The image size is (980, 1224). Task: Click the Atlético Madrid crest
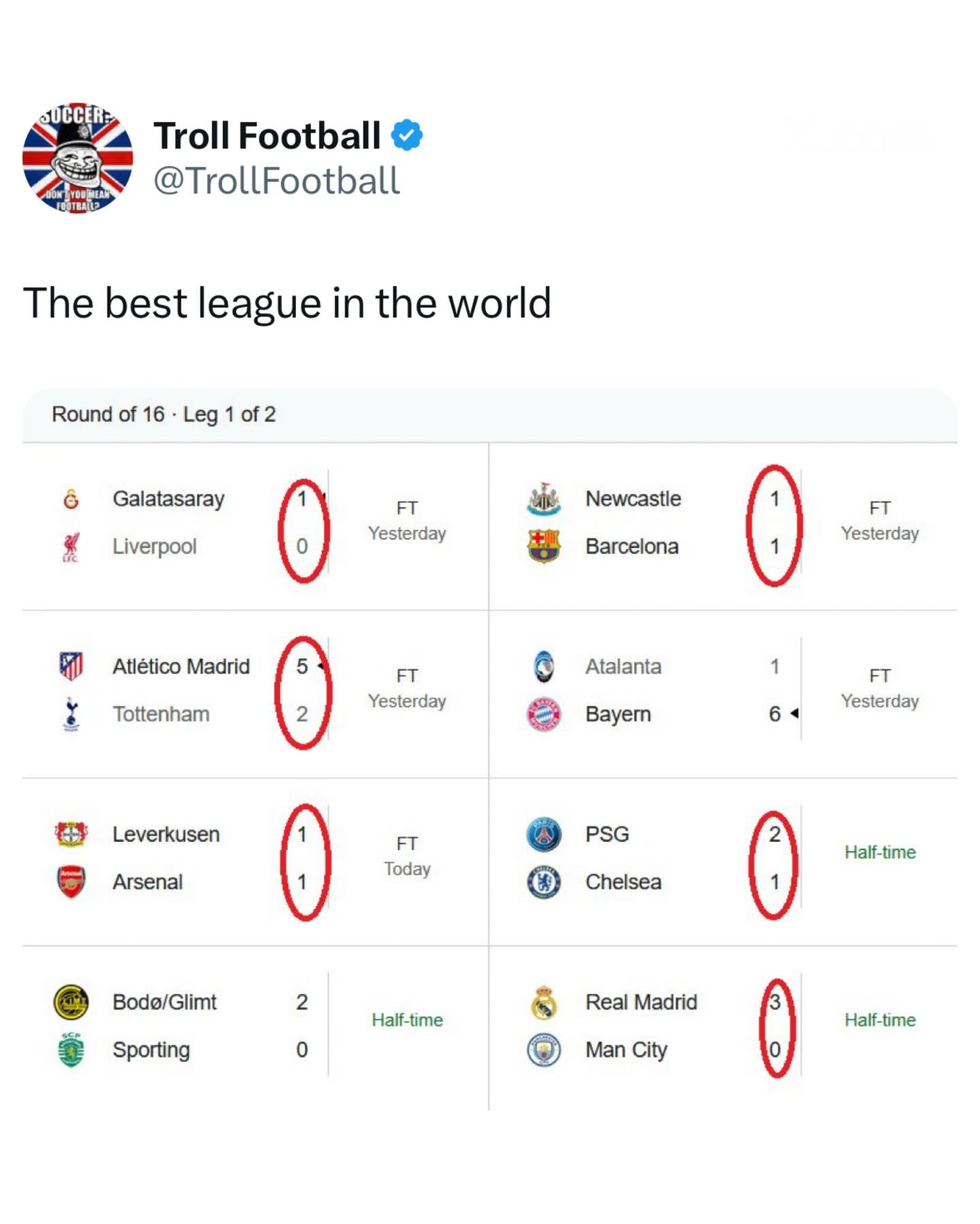point(71,666)
